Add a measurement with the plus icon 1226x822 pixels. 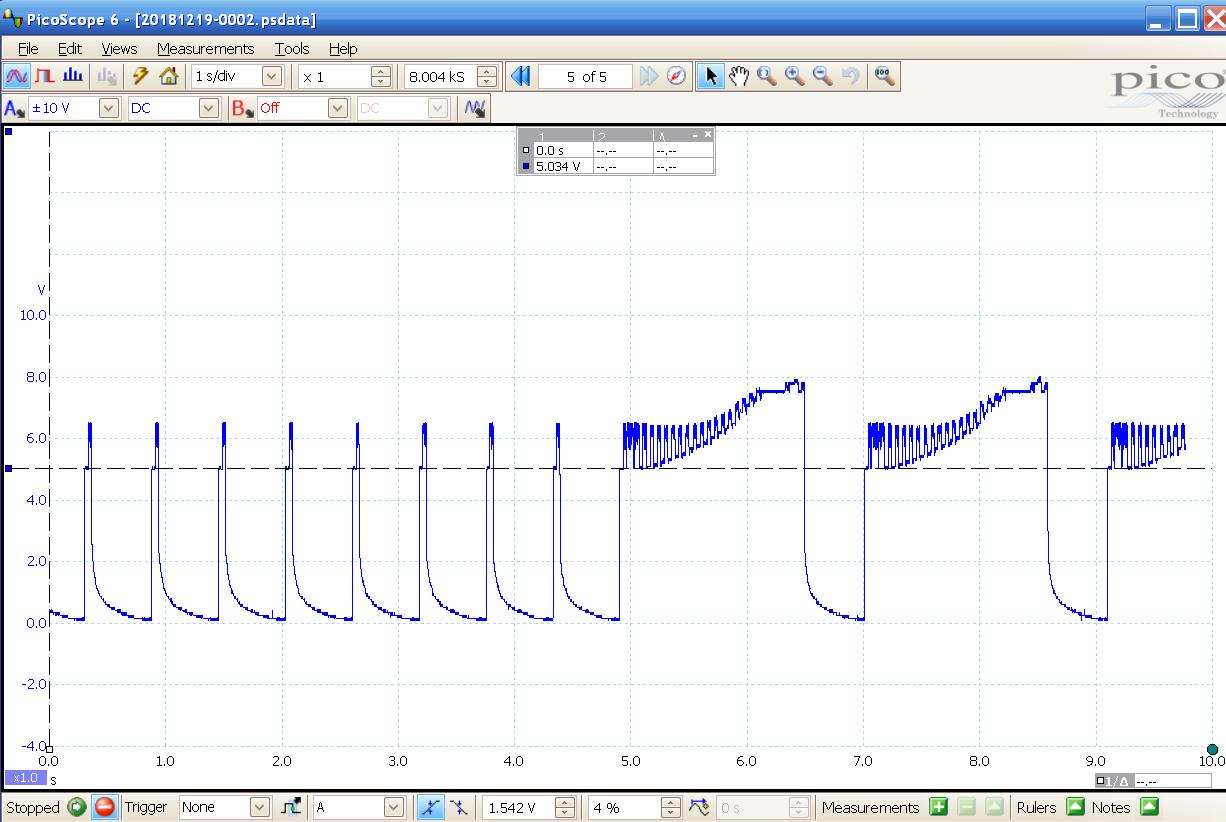click(938, 807)
